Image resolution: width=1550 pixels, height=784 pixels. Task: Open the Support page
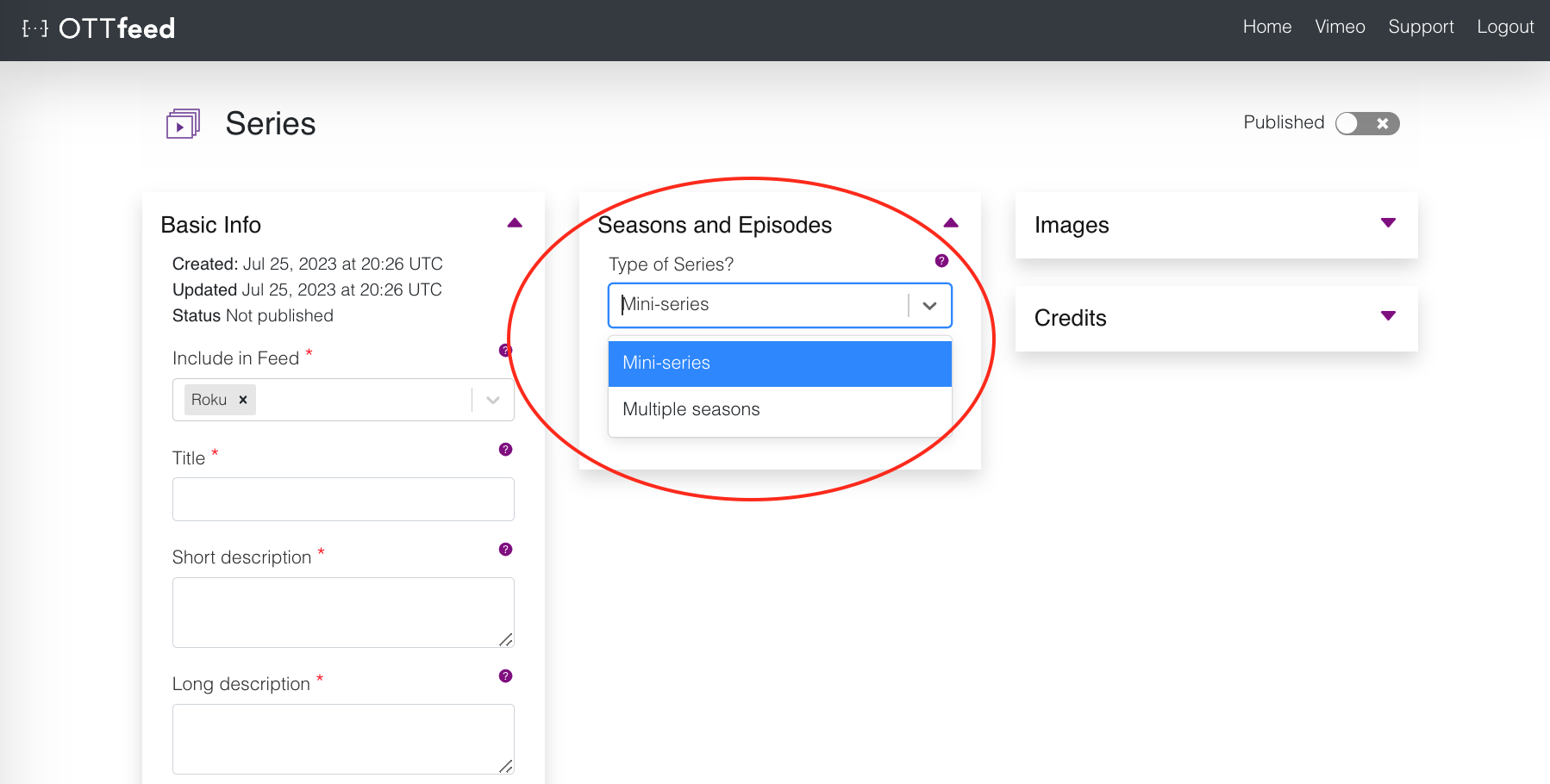coord(1421,27)
